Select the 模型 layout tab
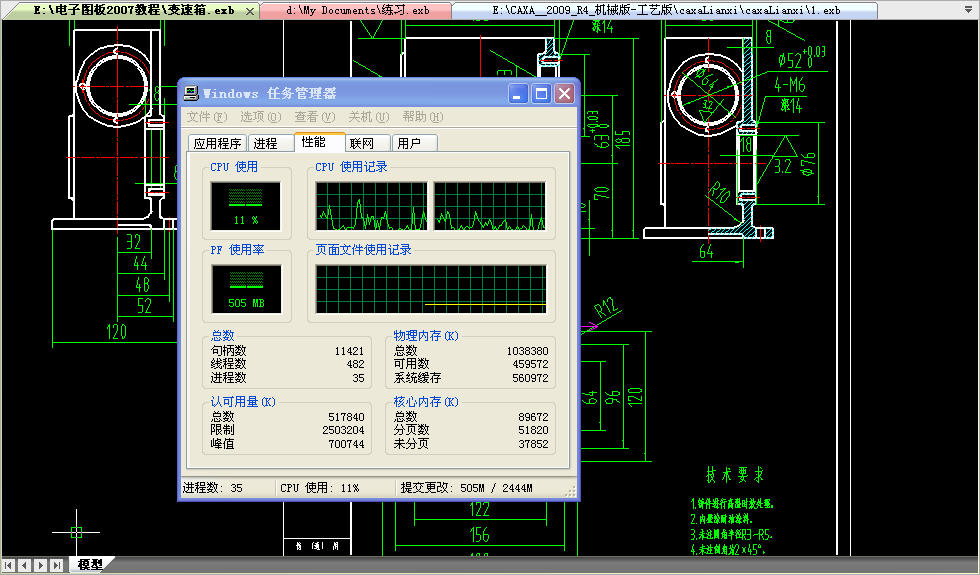 (x=90, y=564)
